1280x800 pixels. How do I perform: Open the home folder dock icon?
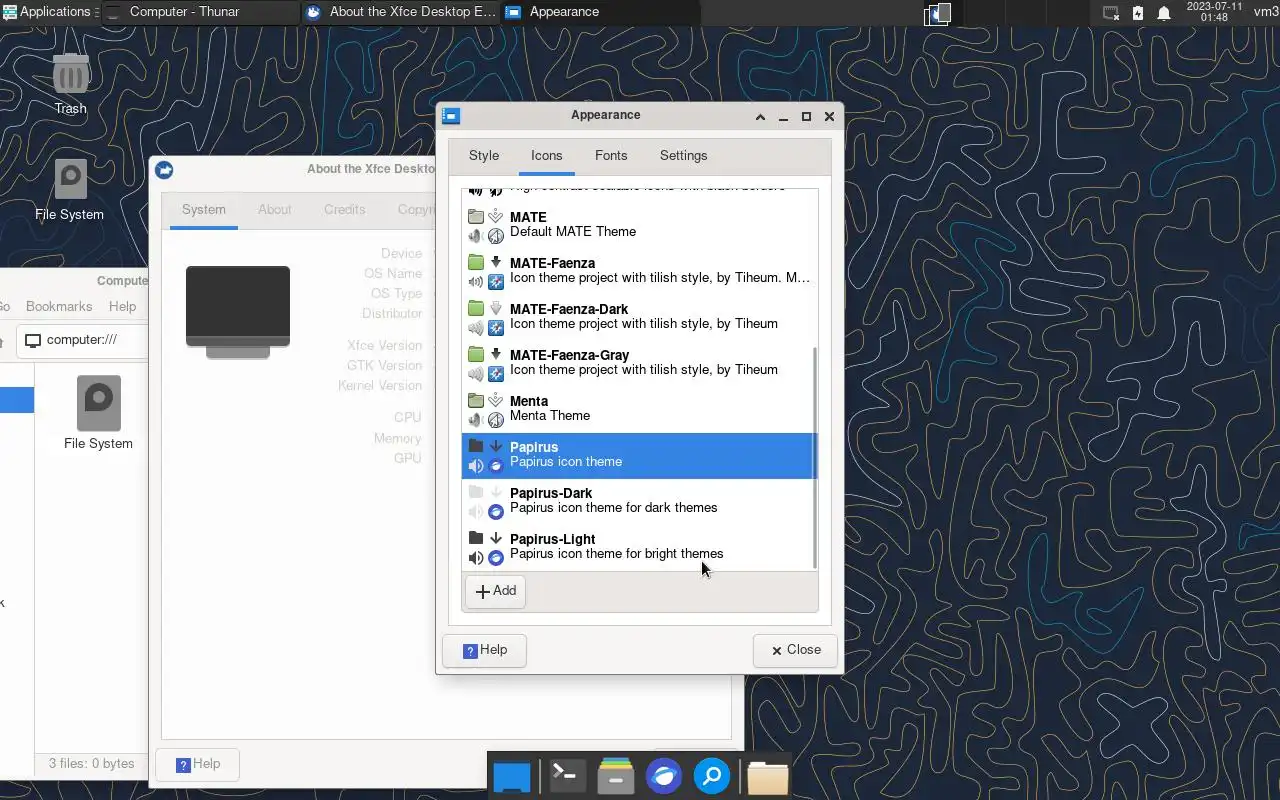767,776
